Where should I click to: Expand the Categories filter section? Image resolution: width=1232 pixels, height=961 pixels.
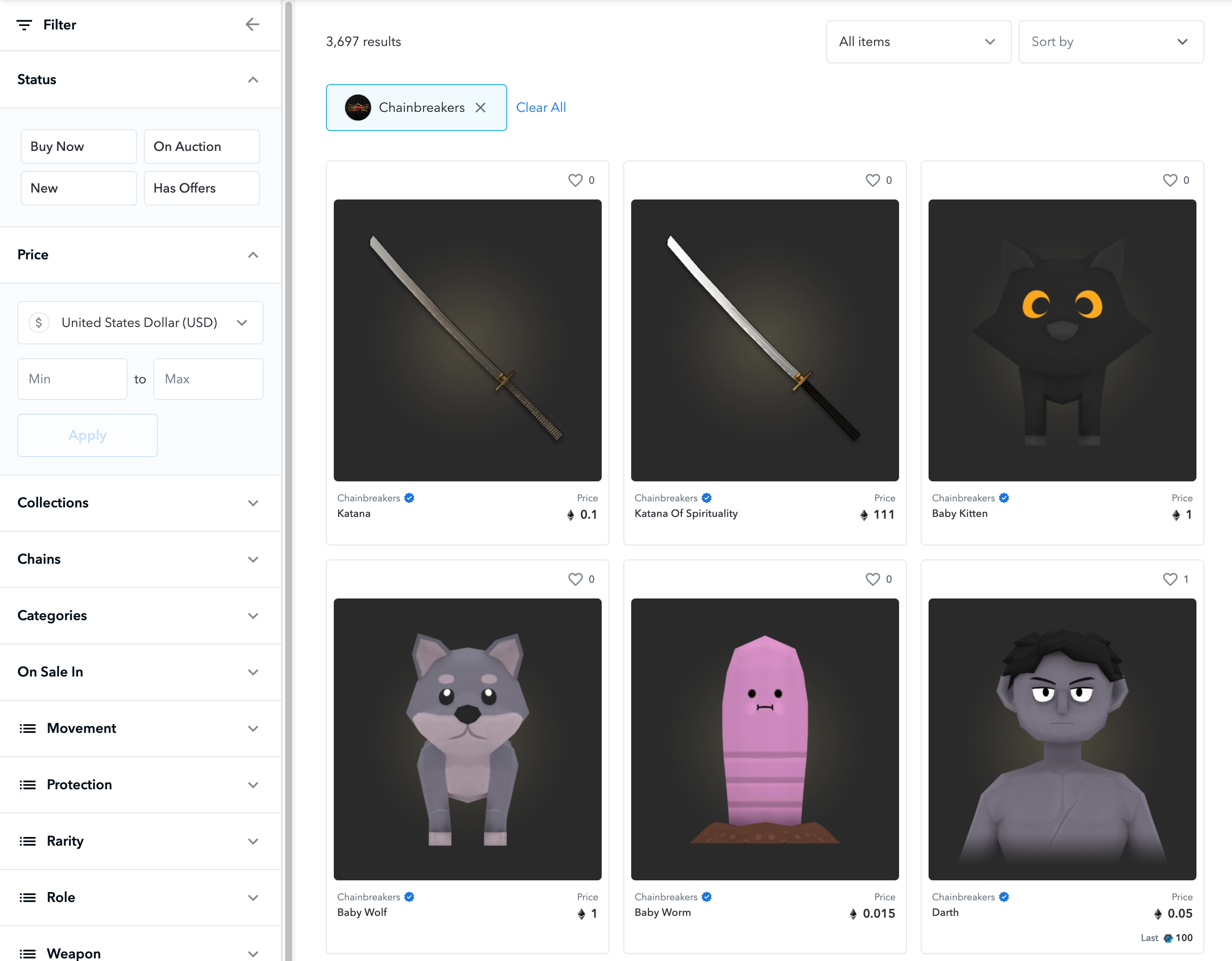pos(140,616)
